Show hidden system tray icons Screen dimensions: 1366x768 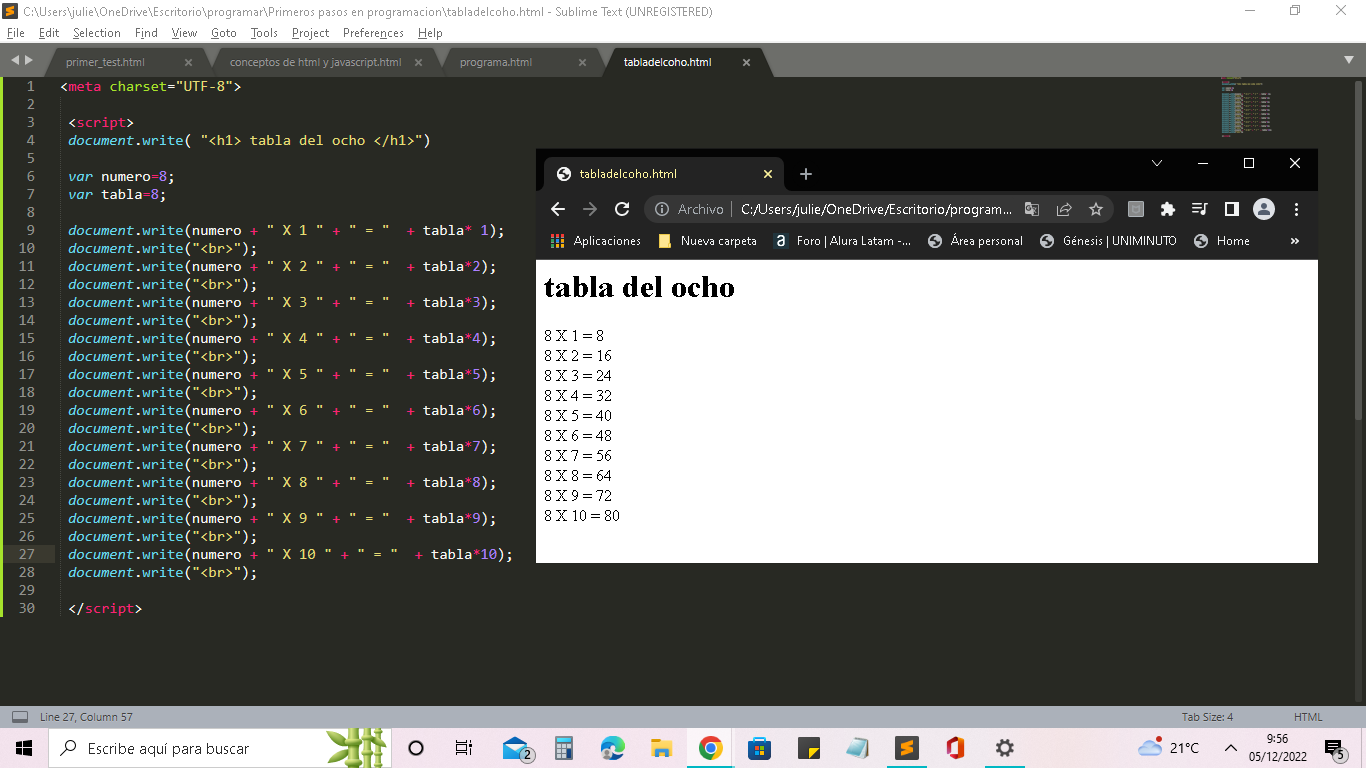[x=1231, y=748]
